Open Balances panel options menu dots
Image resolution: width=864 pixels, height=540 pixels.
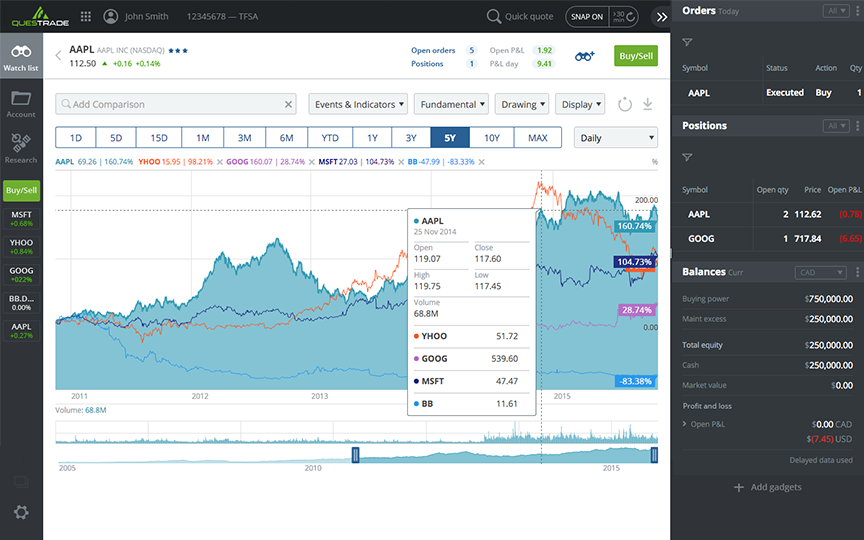tap(857, 272)
